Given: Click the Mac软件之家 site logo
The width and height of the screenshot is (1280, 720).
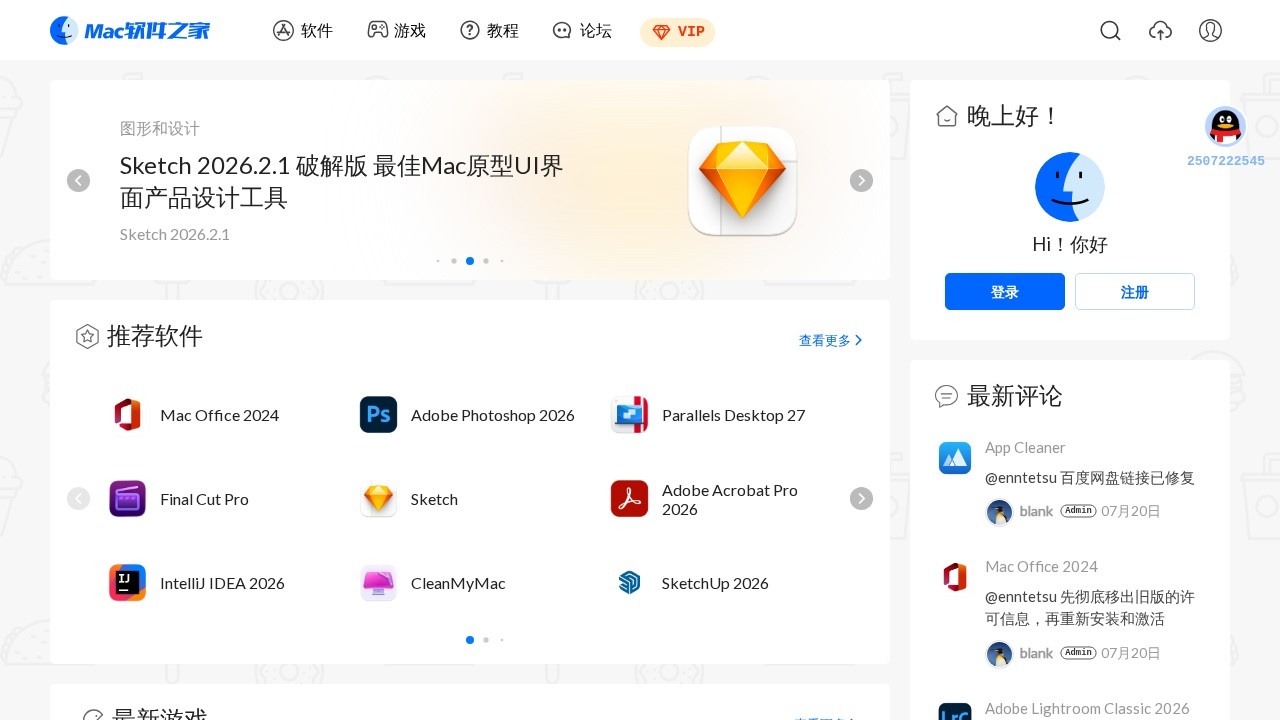Looking at the screenshot, I should tap(130, 31).
